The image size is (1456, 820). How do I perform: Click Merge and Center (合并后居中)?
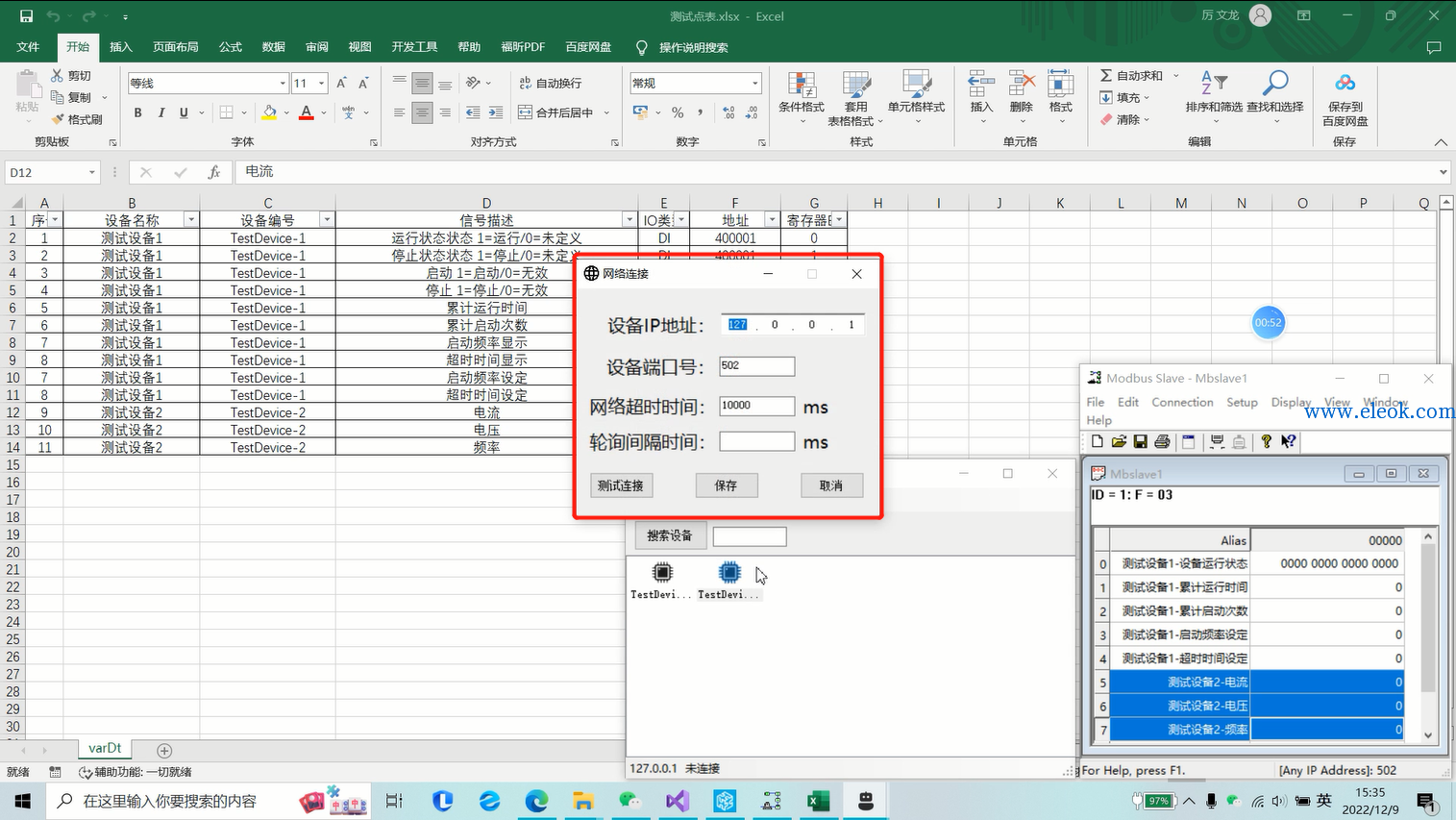[x=556, y=112]
